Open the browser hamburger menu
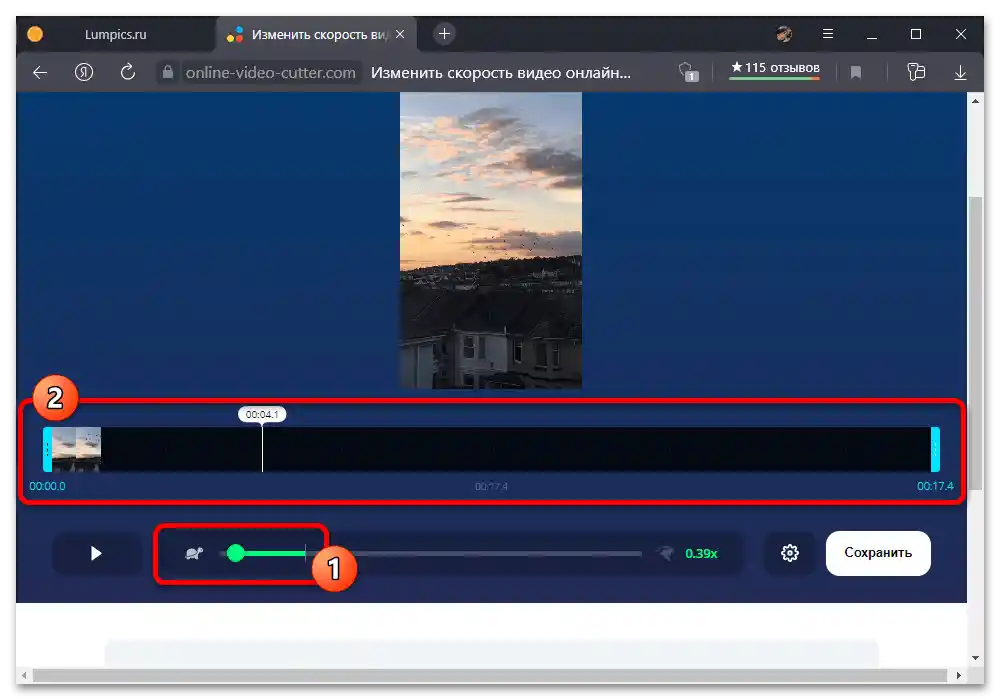1000x700 pixels. (828, 34)
